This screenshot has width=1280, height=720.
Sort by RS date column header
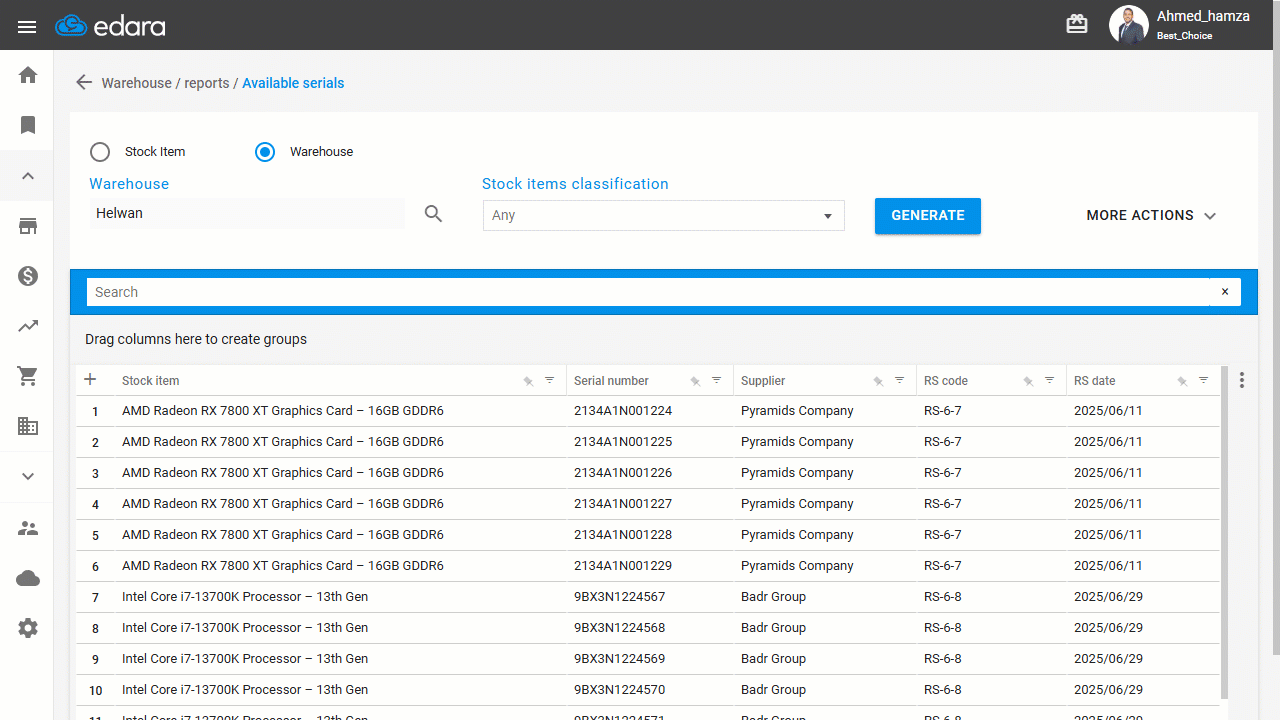1095,381
